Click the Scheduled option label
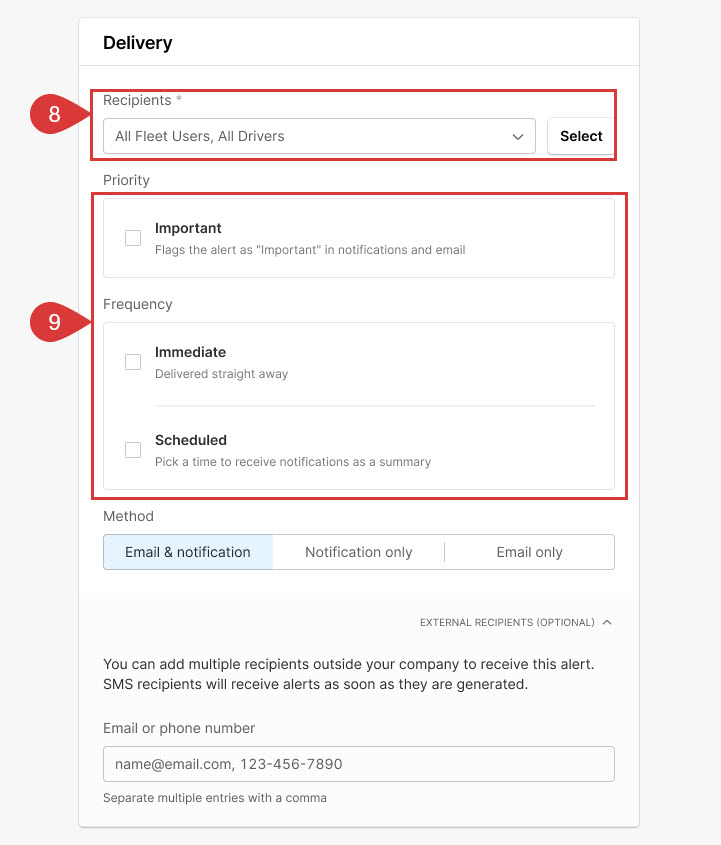 (191, 440)
